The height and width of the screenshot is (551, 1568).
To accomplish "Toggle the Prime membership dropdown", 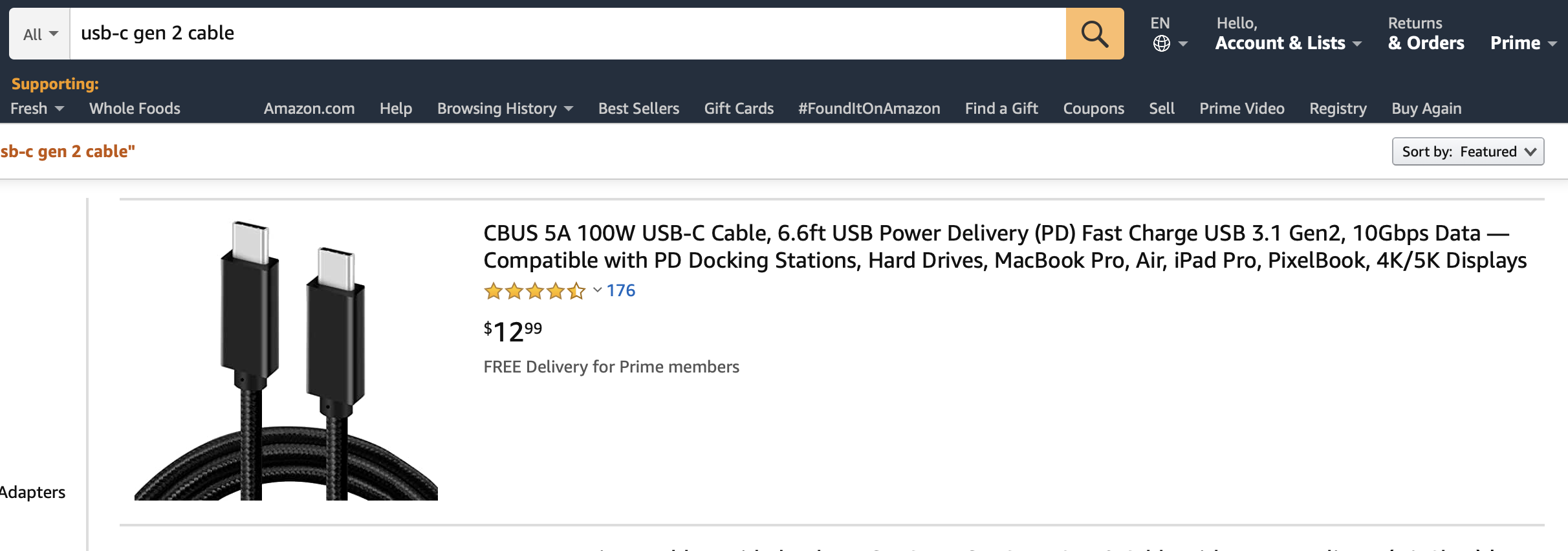I will [1523, 43].
